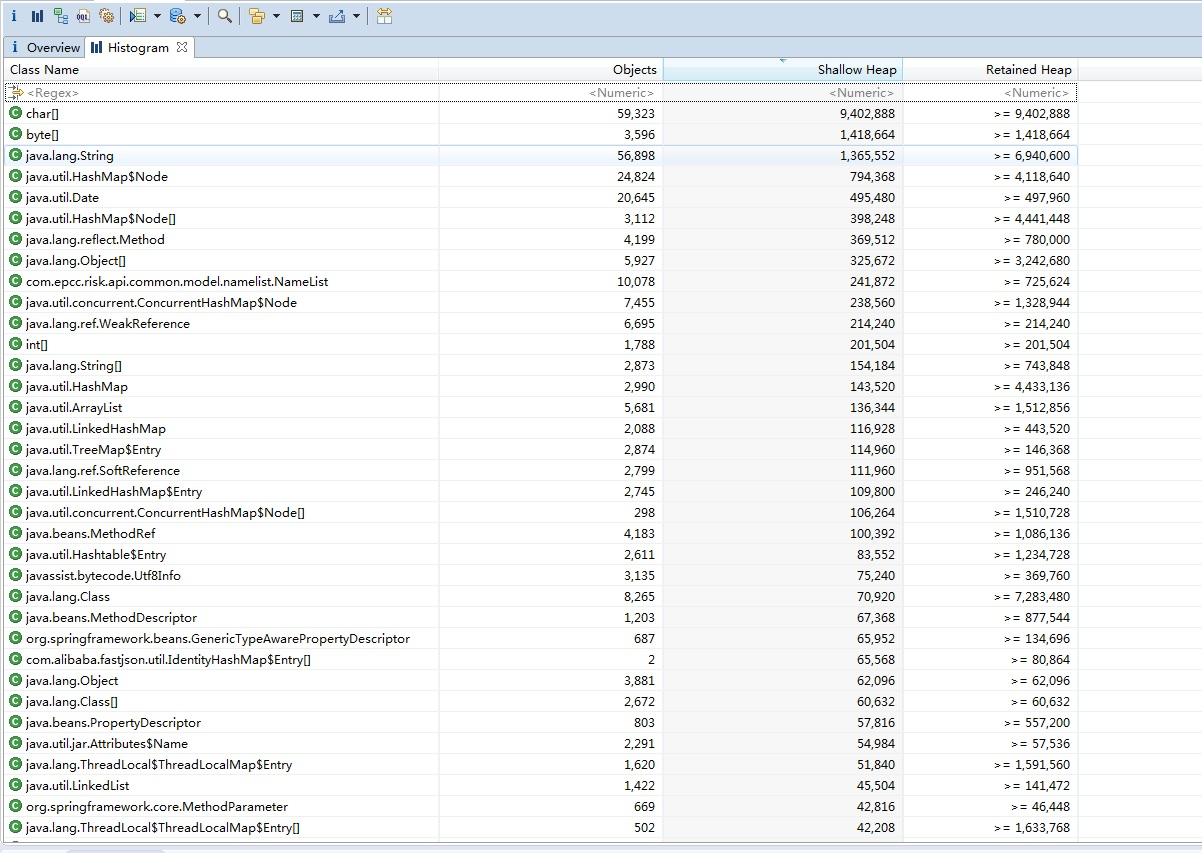The image size is (1202, 853).
Task: Click the retained heap value >= 6,940,600
Action: tap(1031, 156)
